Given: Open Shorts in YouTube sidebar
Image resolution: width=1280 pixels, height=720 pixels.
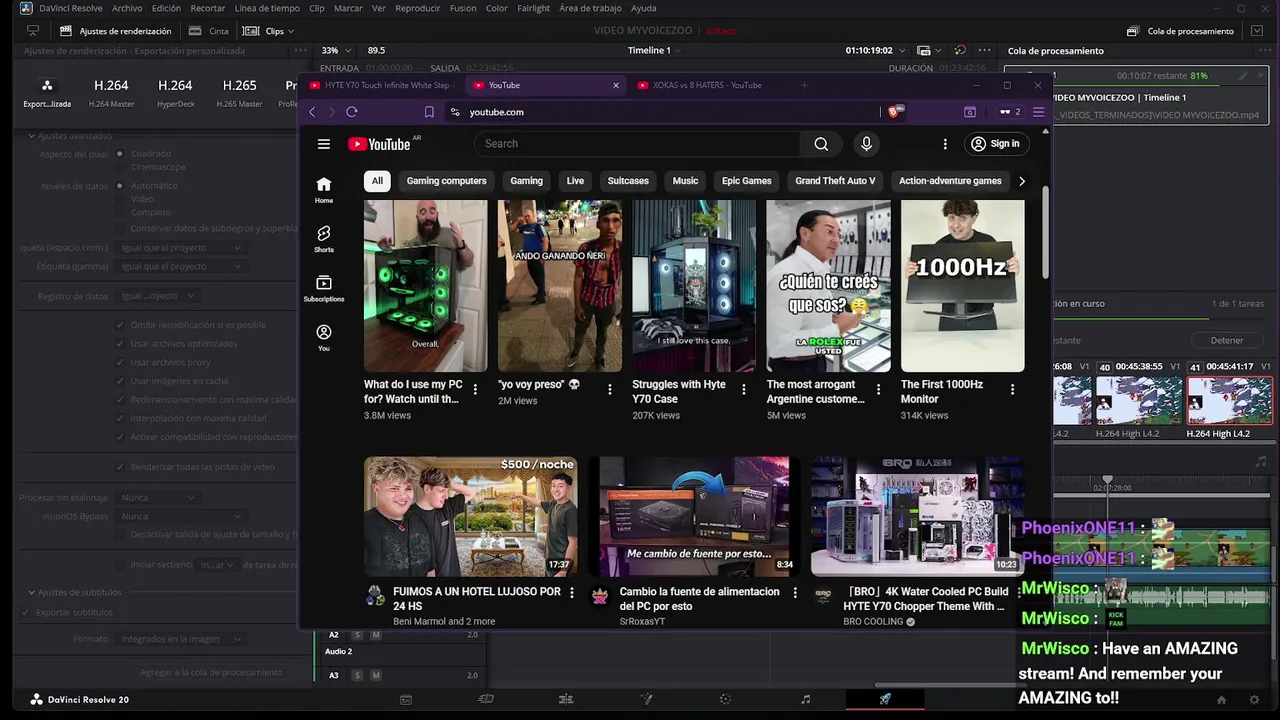Looking at the screenshot, I should [323, 239].
